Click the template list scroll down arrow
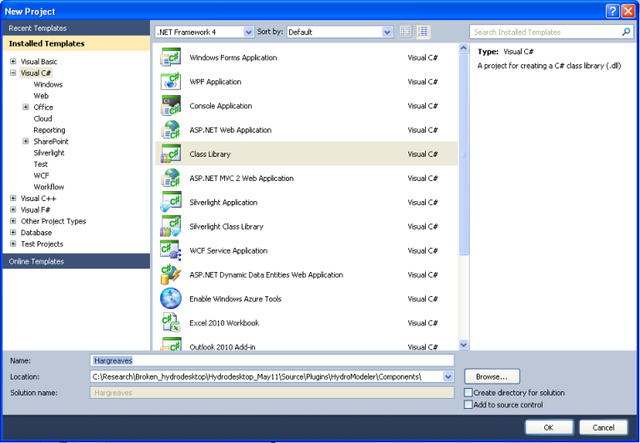 [x=464, y=345]
